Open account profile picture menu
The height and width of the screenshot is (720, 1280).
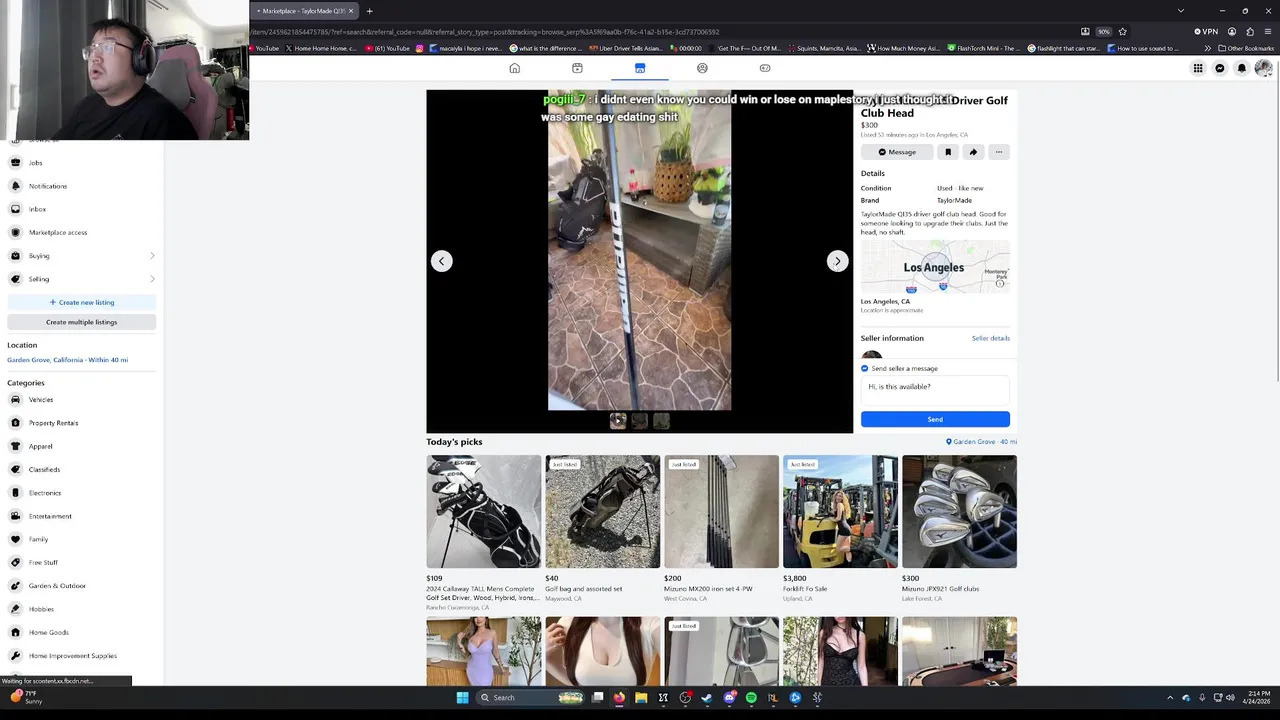[1263, 68]
